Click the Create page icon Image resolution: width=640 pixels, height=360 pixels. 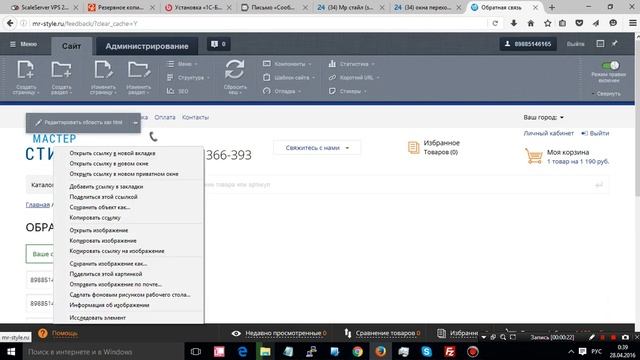(x=25, y=70)
